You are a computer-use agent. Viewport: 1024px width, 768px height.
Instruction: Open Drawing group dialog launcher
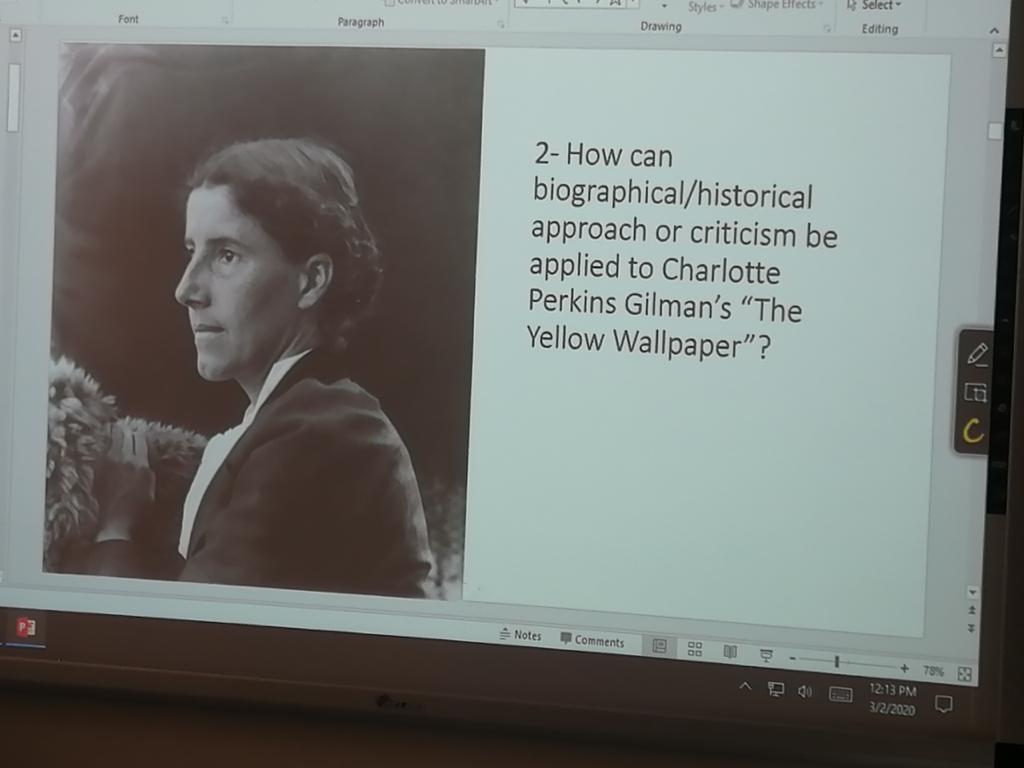click(x=827, y=29)
